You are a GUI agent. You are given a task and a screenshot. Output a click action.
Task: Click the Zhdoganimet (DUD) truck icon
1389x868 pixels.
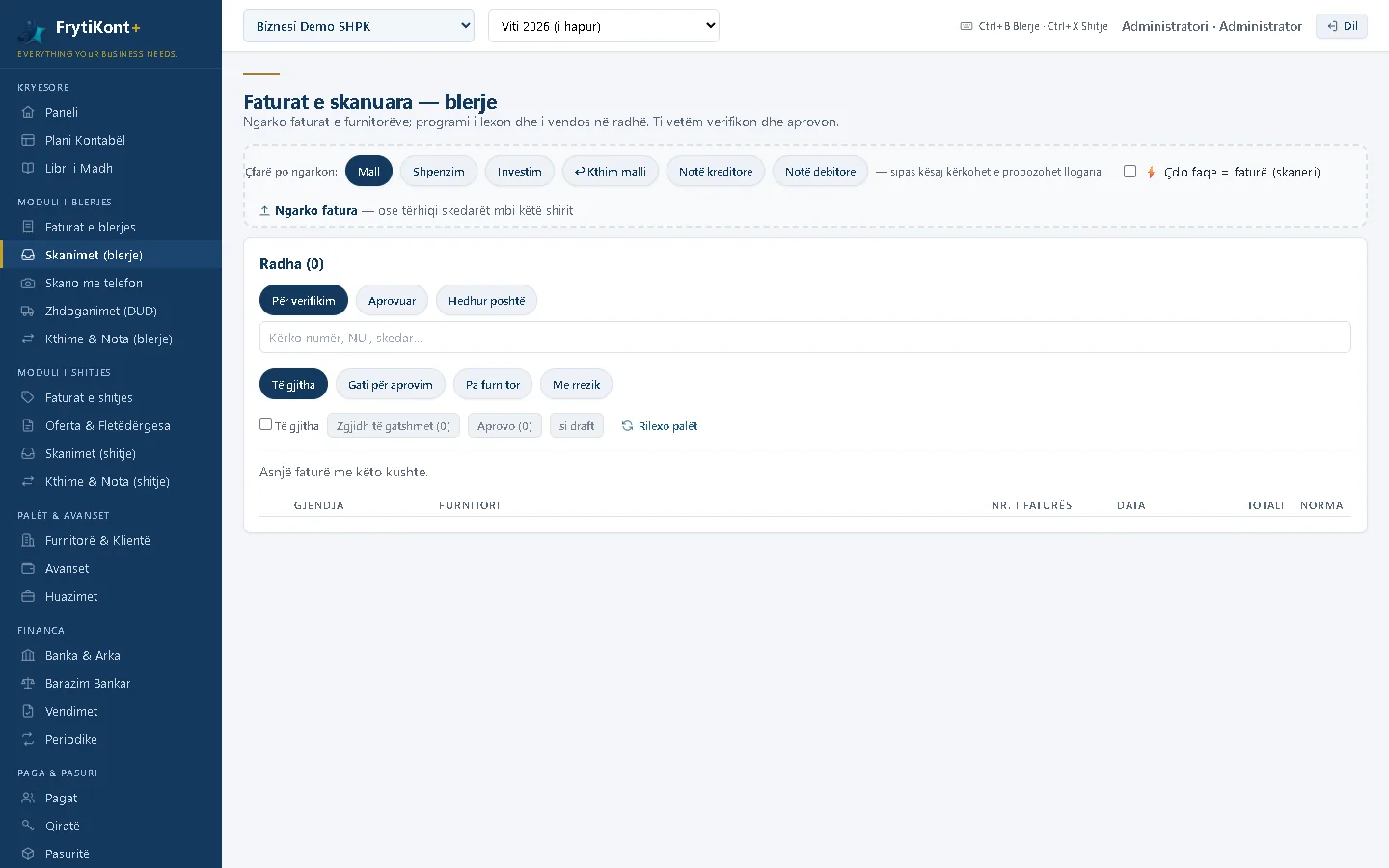[x=28, y=311]
